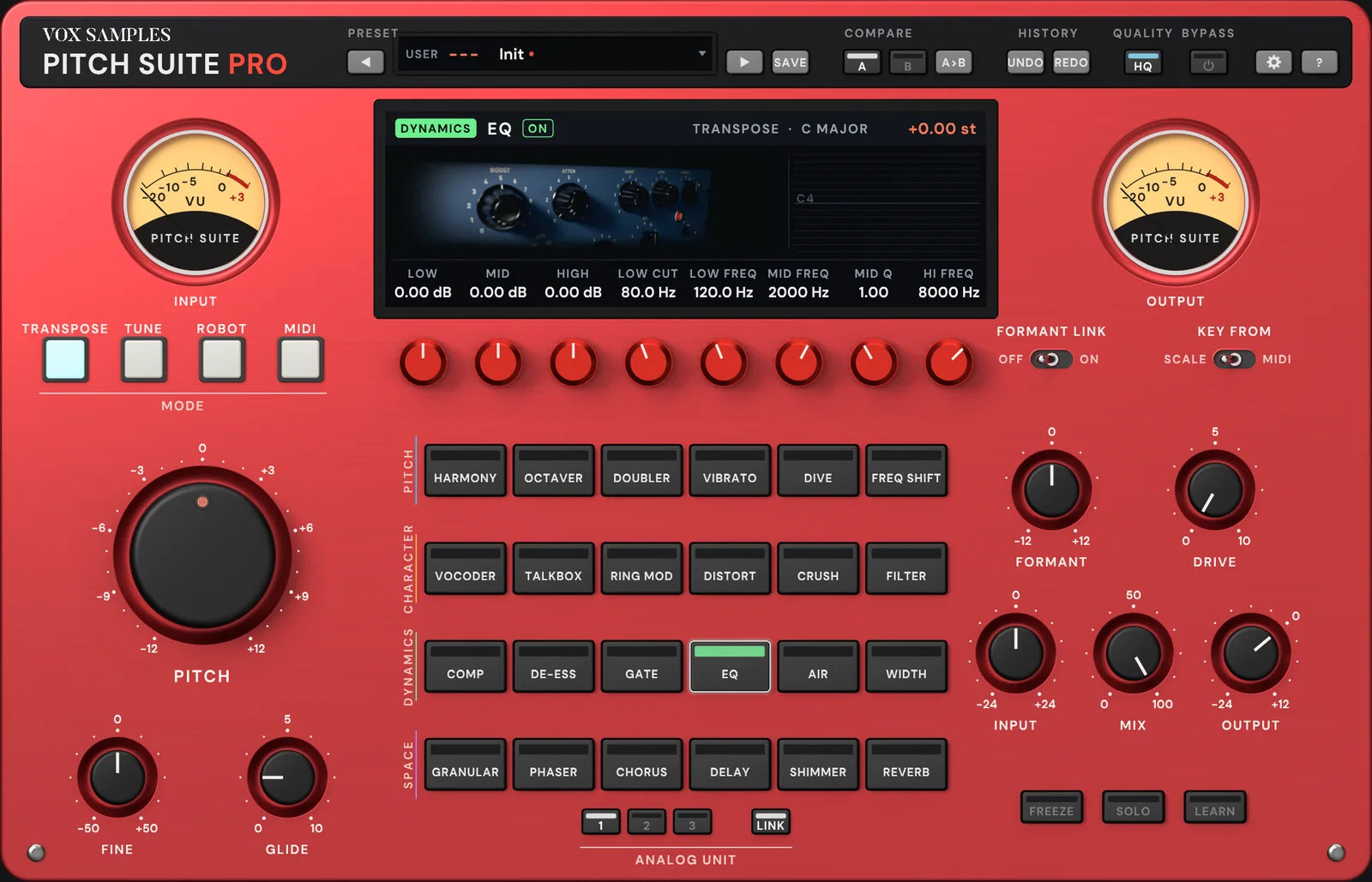Enable HQ quality mode
The height and width of the screenshot is (882, 1372).
[1143, 63]
